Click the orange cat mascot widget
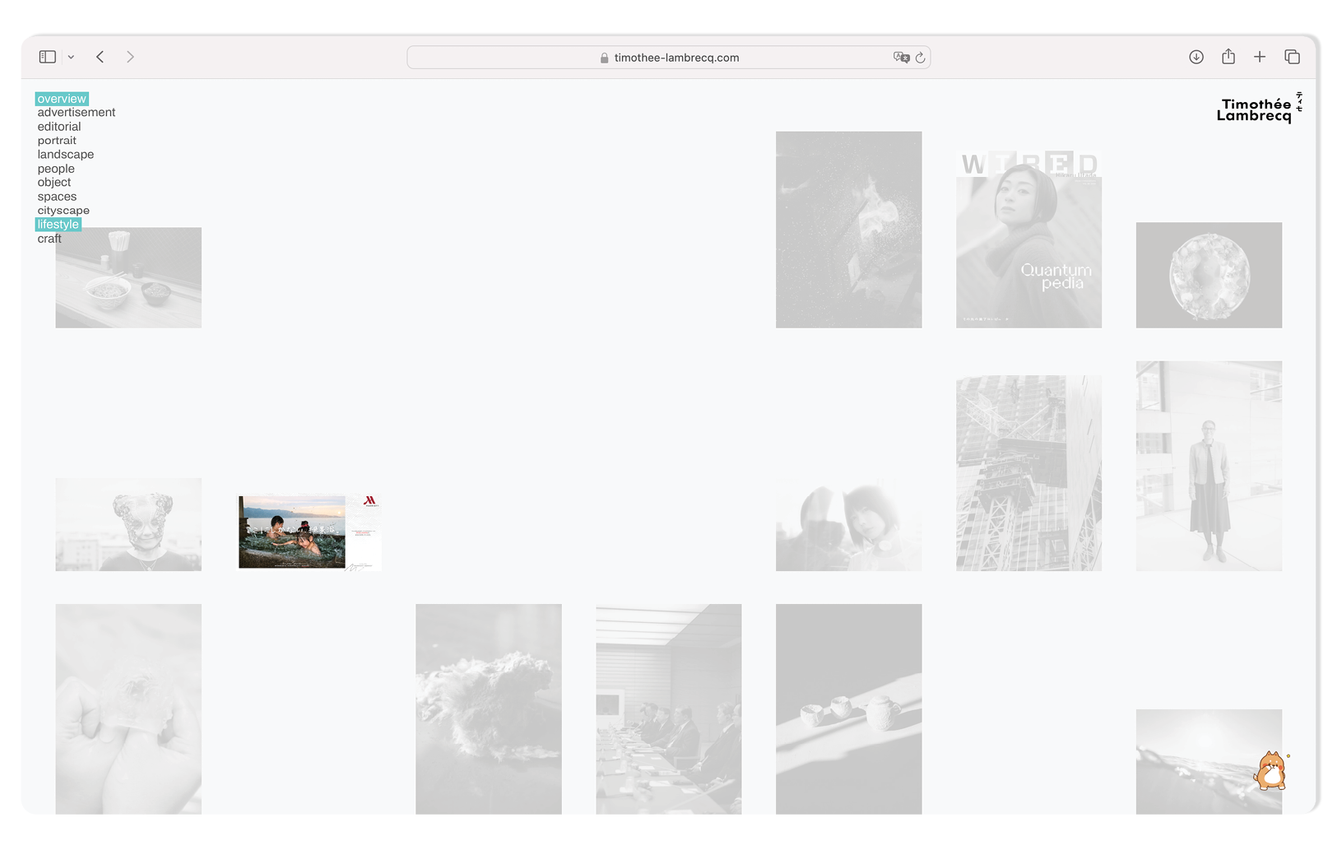Screen dimensions: 1337x850 coord(1271,770)
